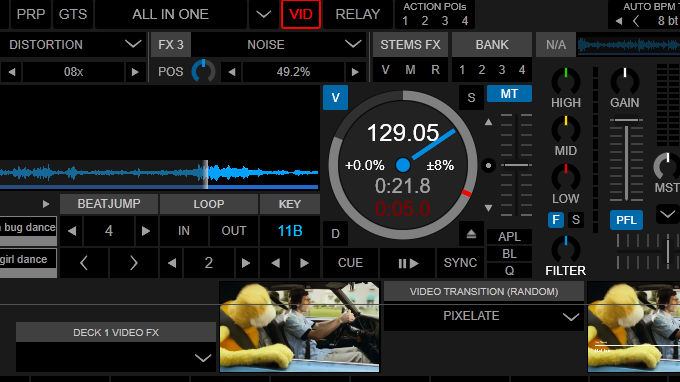This screenshot has height=382, width=680.
Task: Click the play/pause button
Action: 408,263
